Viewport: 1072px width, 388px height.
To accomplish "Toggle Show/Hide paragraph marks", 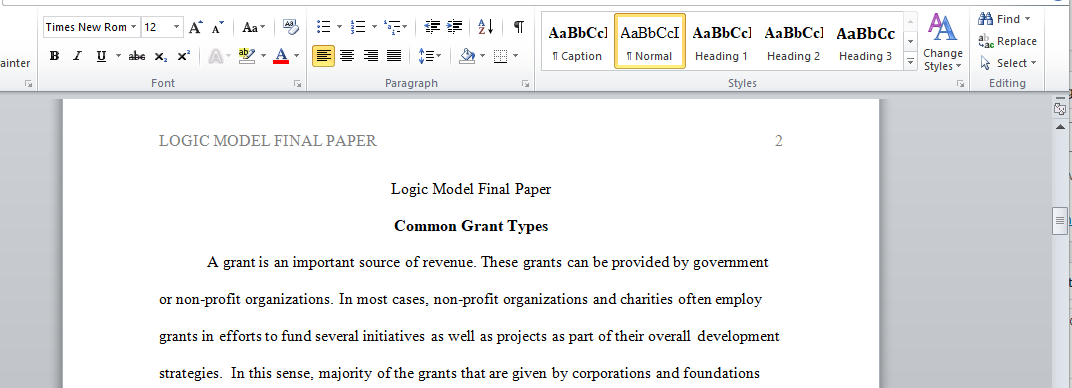I will click(x=519, y=27).
